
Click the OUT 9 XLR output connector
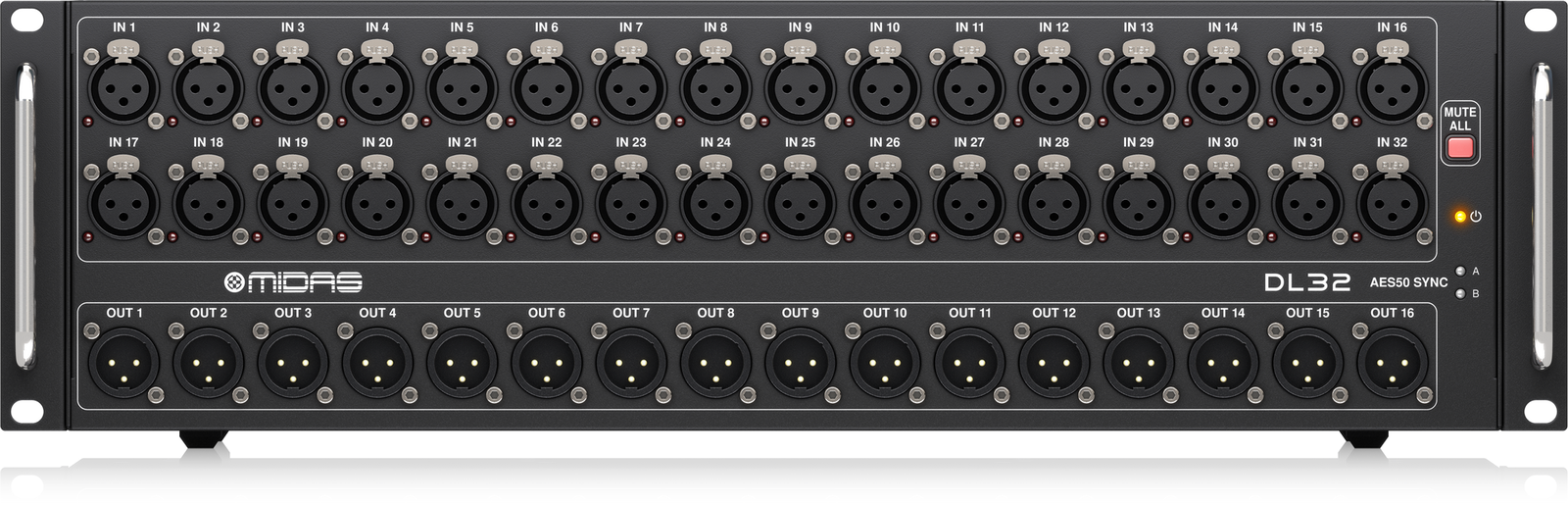[x=800, y=363]
